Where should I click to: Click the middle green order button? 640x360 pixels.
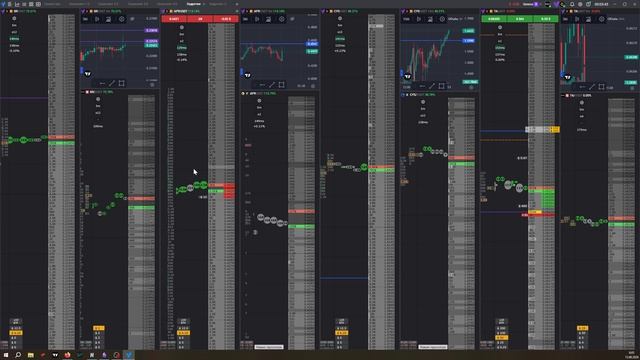click(520, 19)
